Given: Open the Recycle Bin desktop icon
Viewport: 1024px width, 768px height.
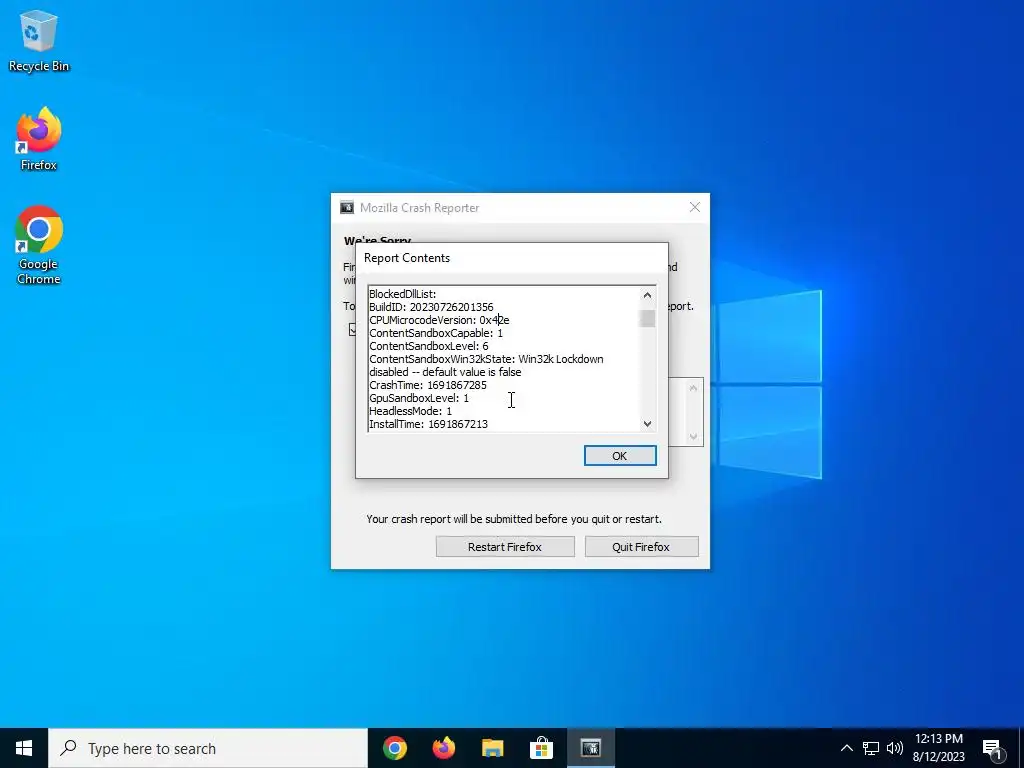Looking at the screenshot, I should tap(39, 40).
